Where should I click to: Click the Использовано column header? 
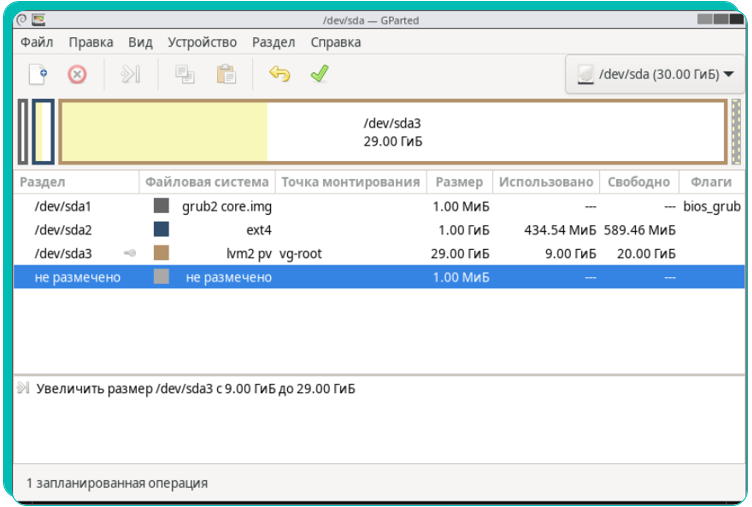(x=546, y=182)
